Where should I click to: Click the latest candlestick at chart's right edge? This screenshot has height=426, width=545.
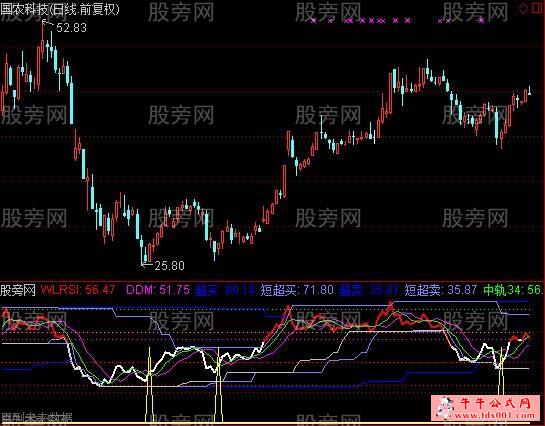(529, 92)
